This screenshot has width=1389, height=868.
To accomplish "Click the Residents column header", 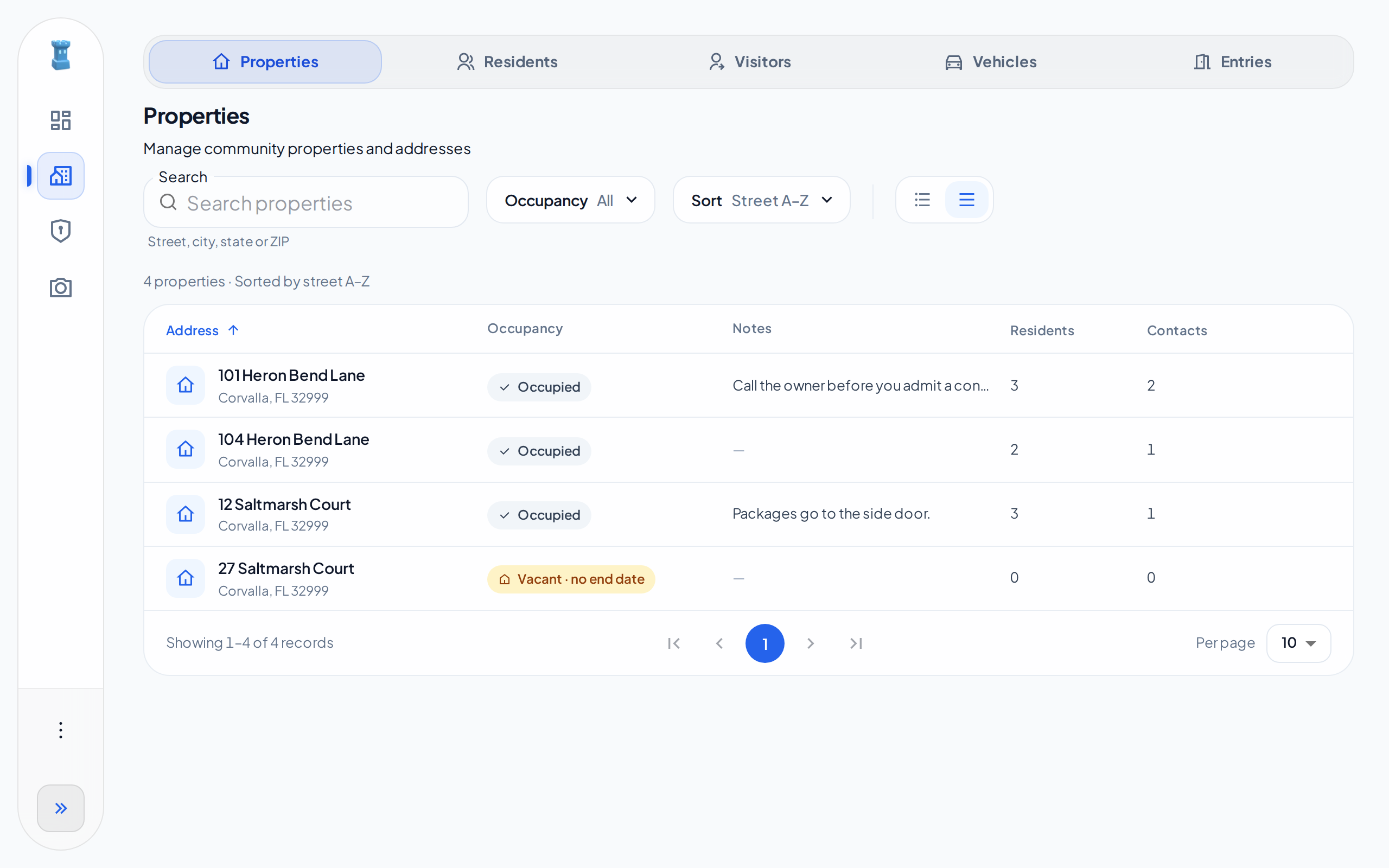I will click(x=1042, y=331).
